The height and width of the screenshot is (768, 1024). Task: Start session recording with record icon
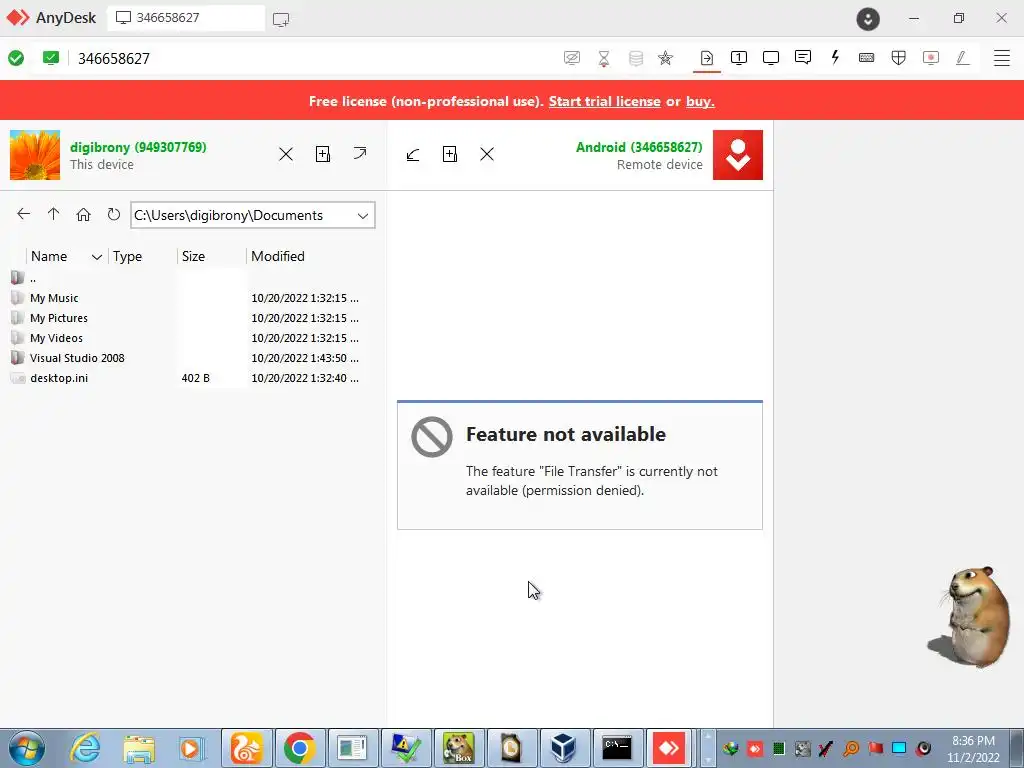pyautogui.click(x=931, y=58)
